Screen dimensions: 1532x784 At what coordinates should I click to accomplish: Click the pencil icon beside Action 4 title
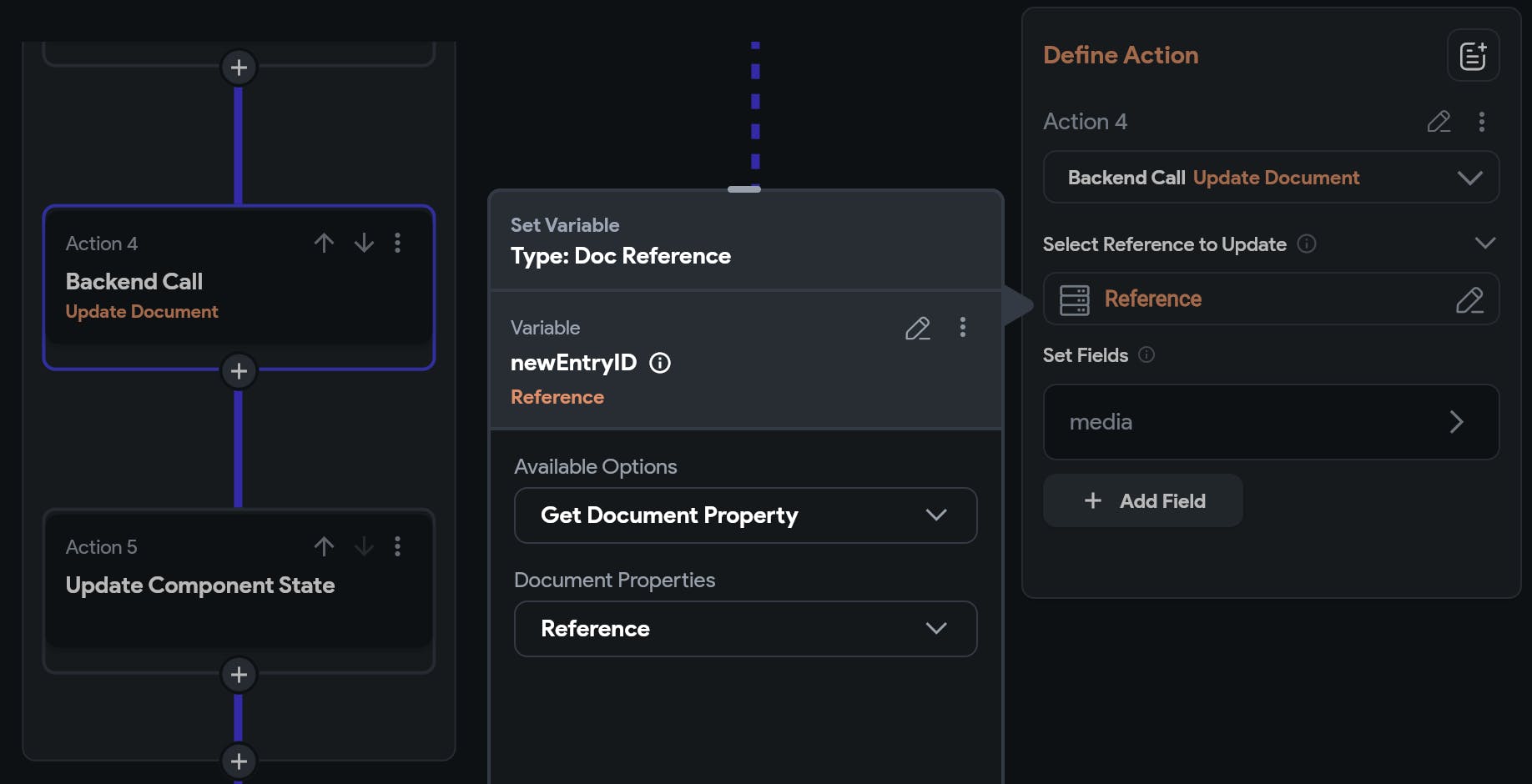coord(1439,122)
